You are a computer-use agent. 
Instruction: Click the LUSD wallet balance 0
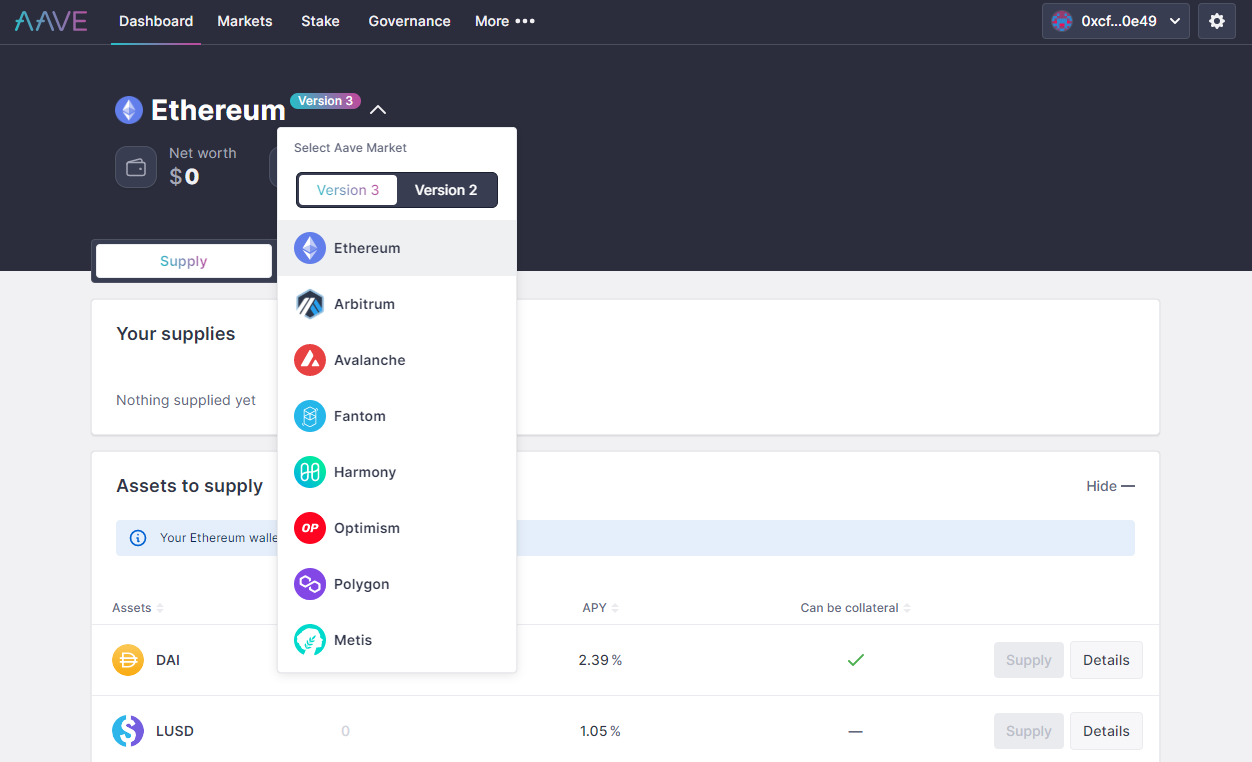pyautogui.click(x=345, y=731)
